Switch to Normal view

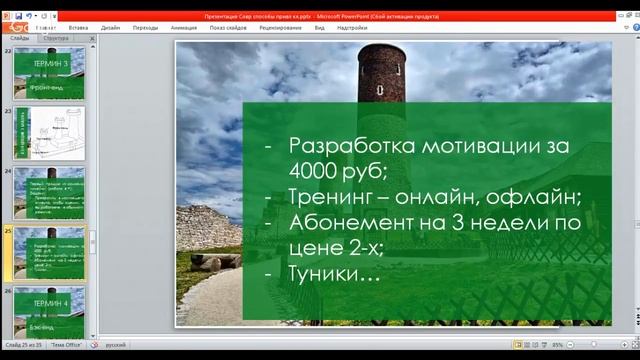pyautogui.click(x=518, y=345)
